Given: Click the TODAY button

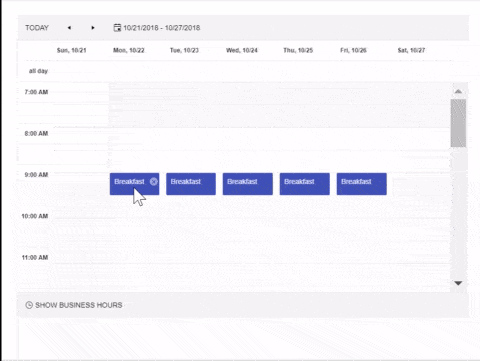Looking at the screenshot, I should click(37, 28).
